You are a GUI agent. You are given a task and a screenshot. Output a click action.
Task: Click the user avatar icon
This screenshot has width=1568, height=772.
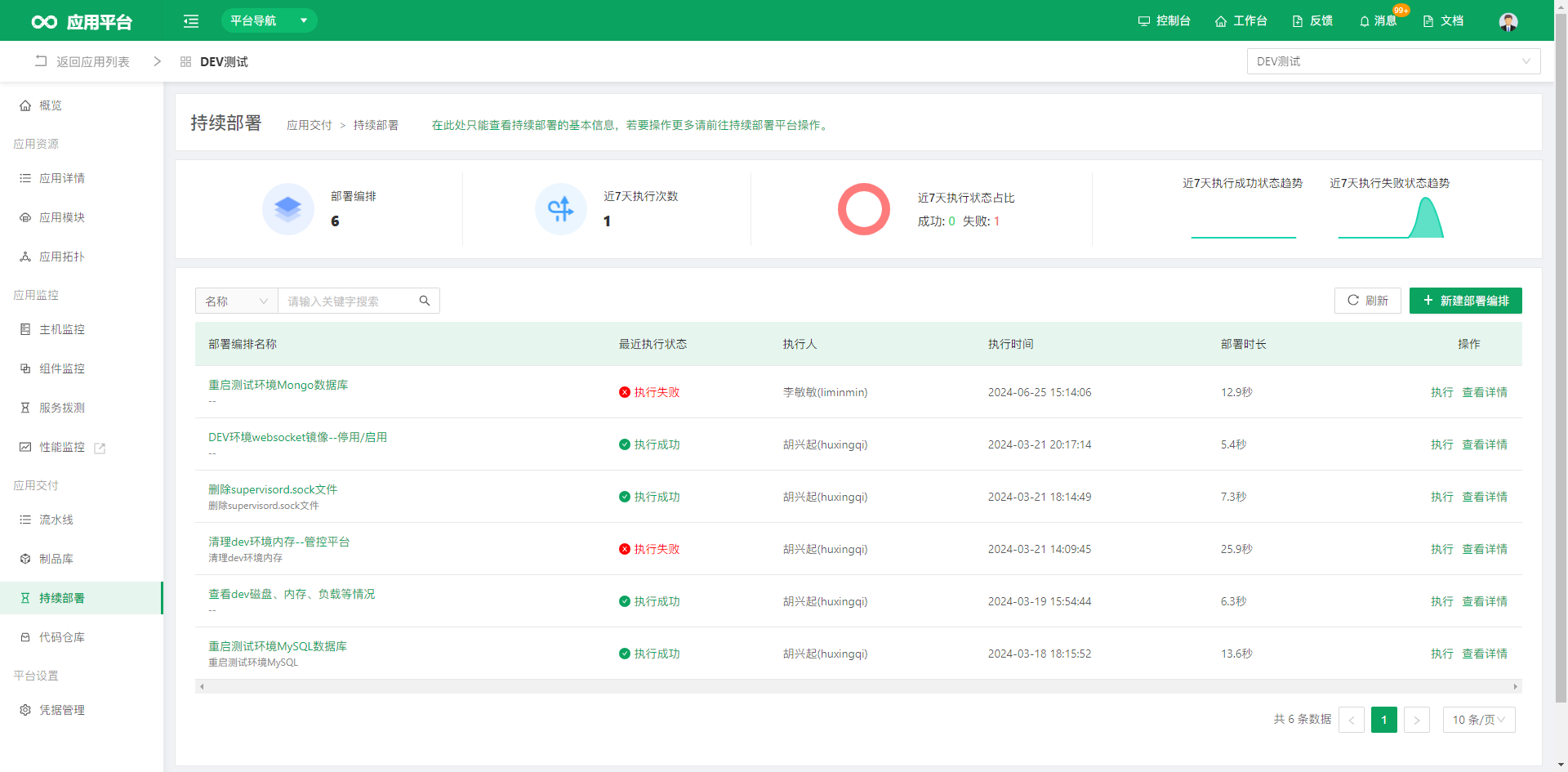1508,21
